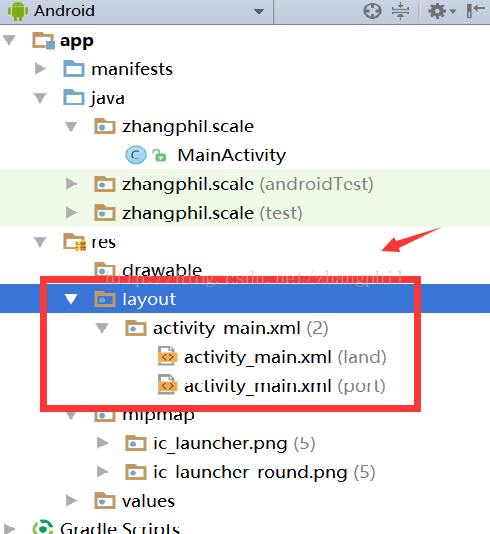Click the XML icon of land layout
The image size is (490, 534).
(x=167, y=356)
